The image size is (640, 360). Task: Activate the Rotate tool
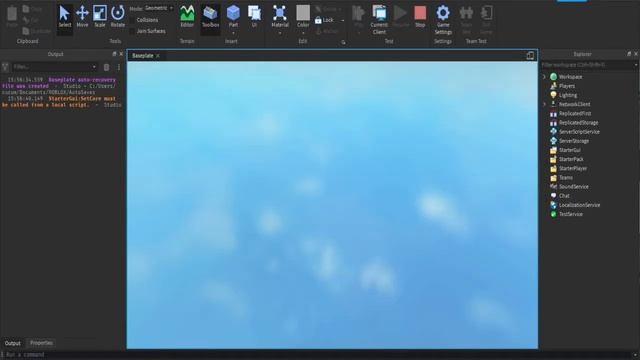point(118,17)
